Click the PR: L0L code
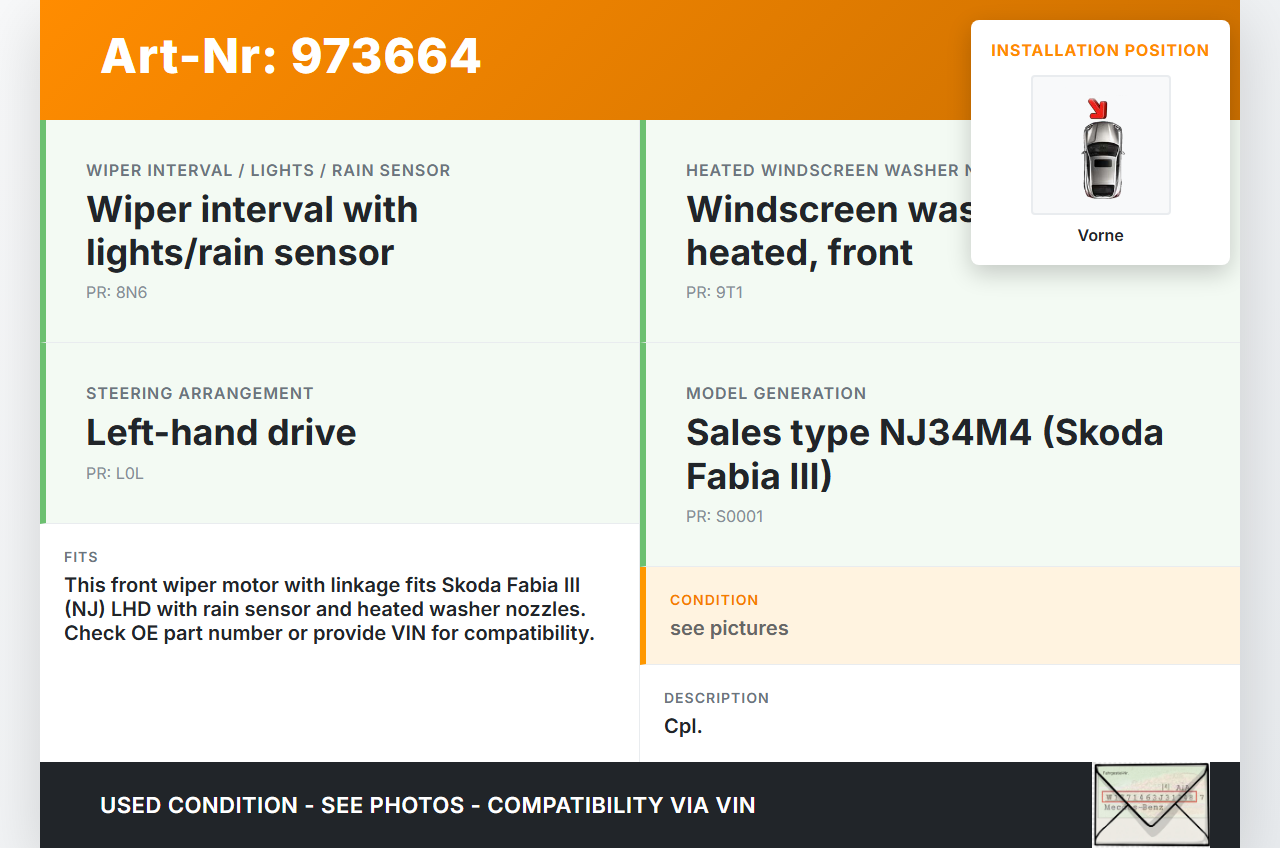The image size is (1280, 848). tap(115, 474)
